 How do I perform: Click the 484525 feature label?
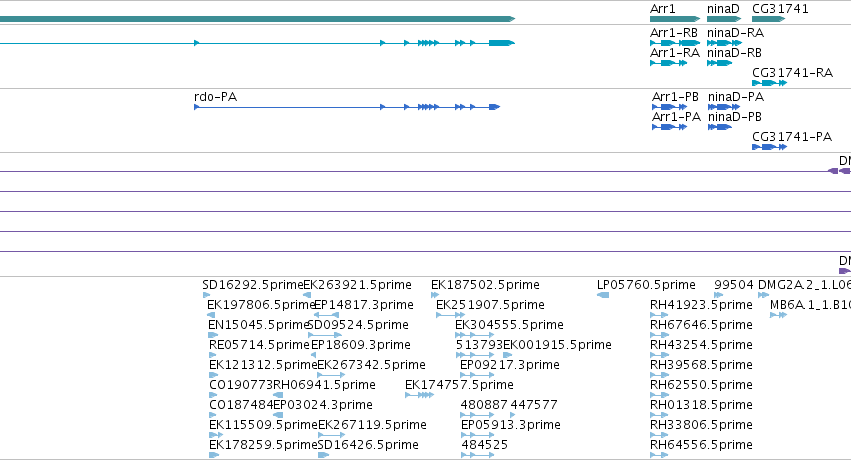point(485,445)
